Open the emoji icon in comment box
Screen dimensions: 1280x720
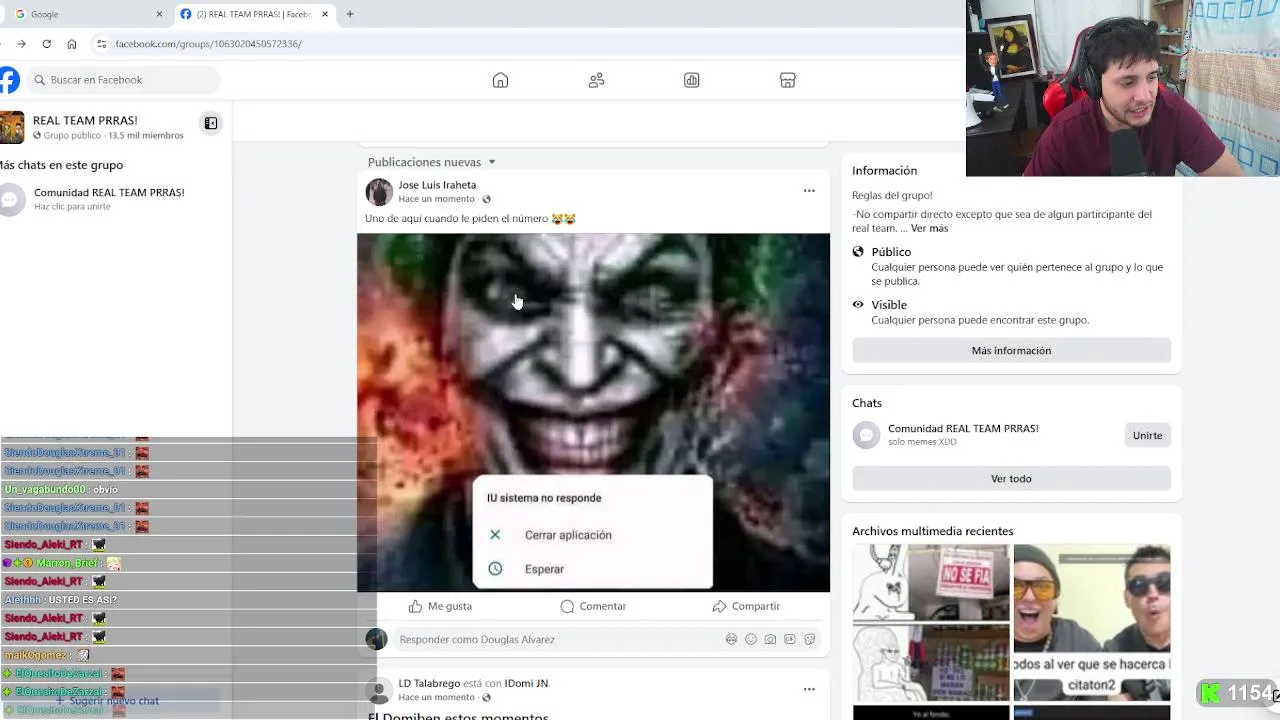[751, 639]
